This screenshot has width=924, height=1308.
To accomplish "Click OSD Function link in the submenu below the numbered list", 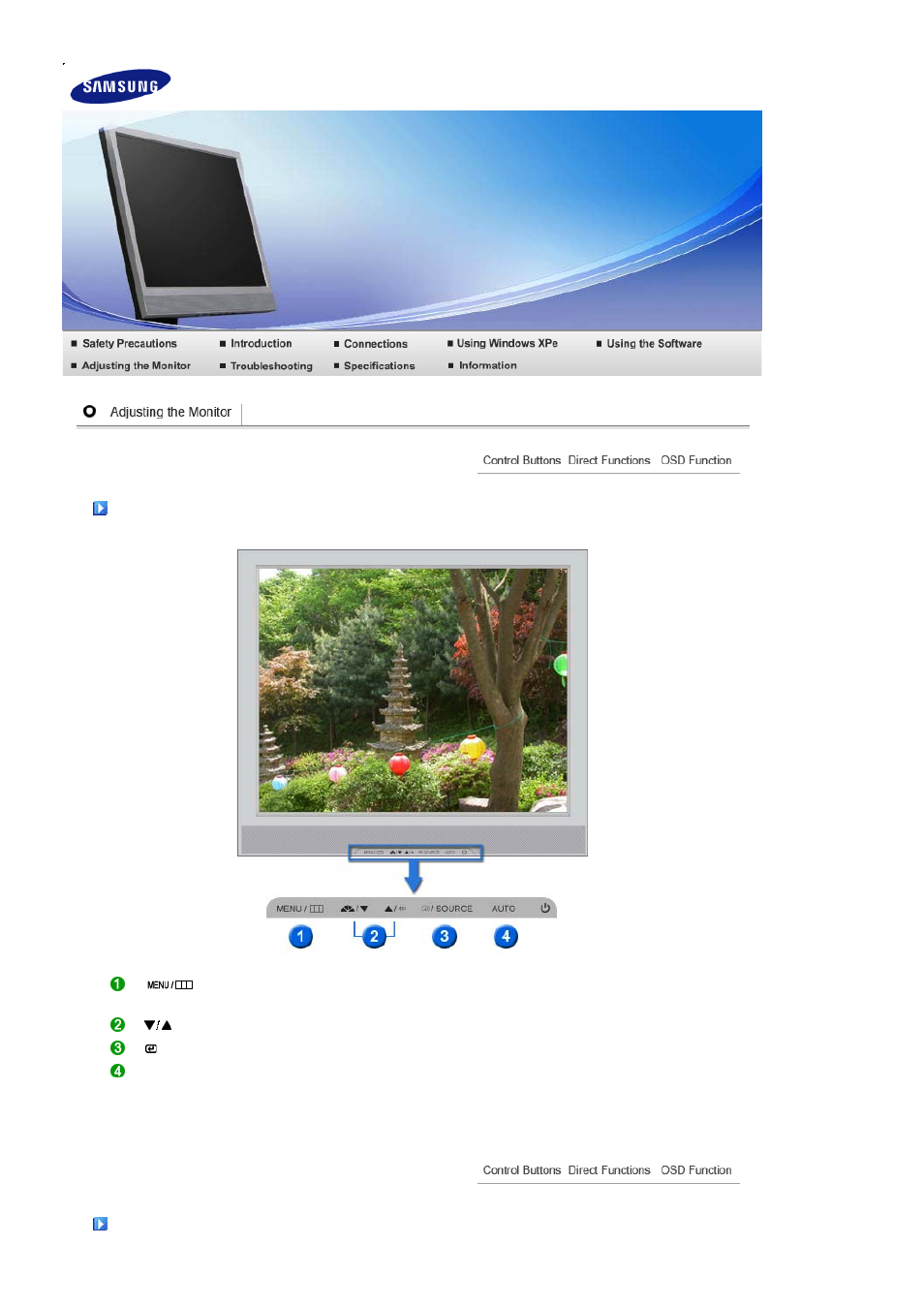I will point(696,1170).
